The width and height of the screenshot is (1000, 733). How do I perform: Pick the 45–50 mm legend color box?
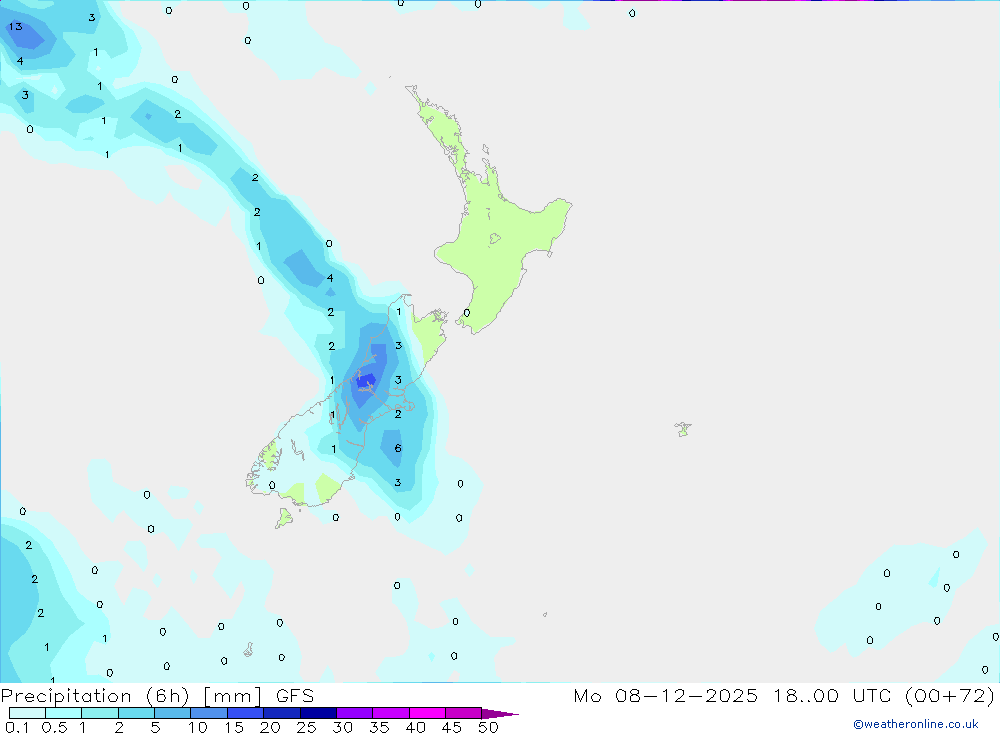(463, 713)
